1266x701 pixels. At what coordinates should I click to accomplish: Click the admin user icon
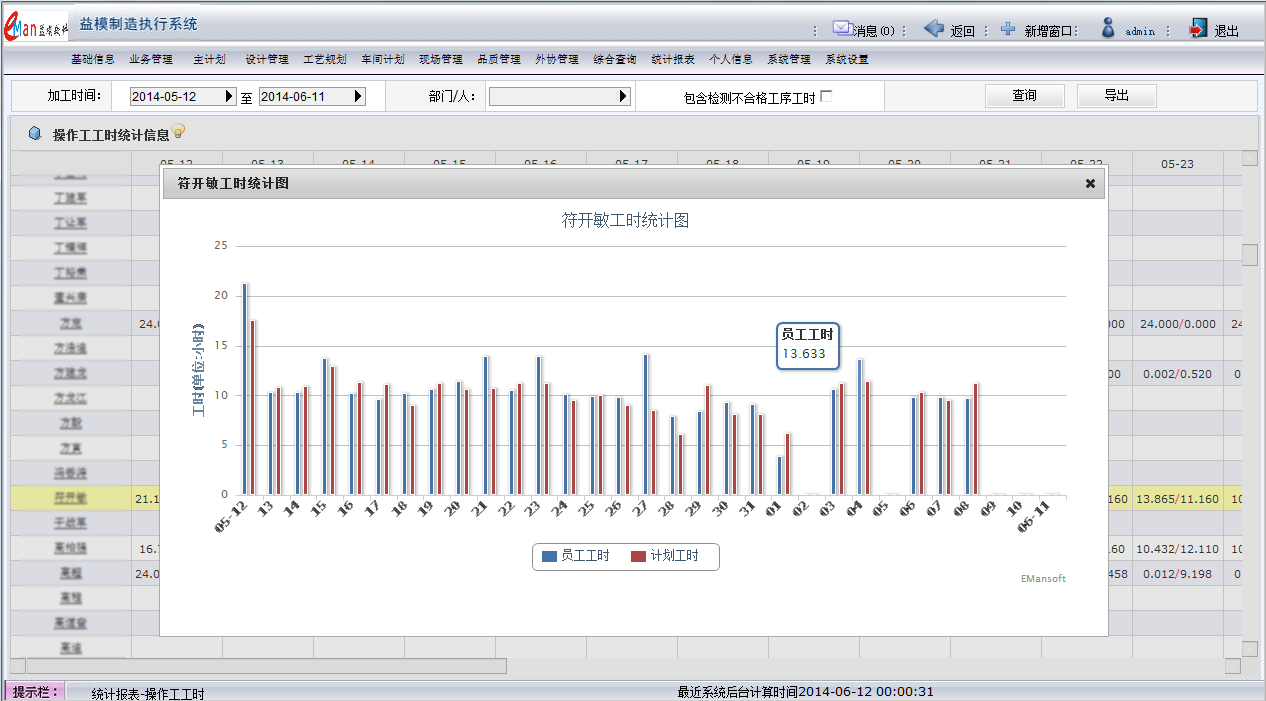(x=1108, y=29)
